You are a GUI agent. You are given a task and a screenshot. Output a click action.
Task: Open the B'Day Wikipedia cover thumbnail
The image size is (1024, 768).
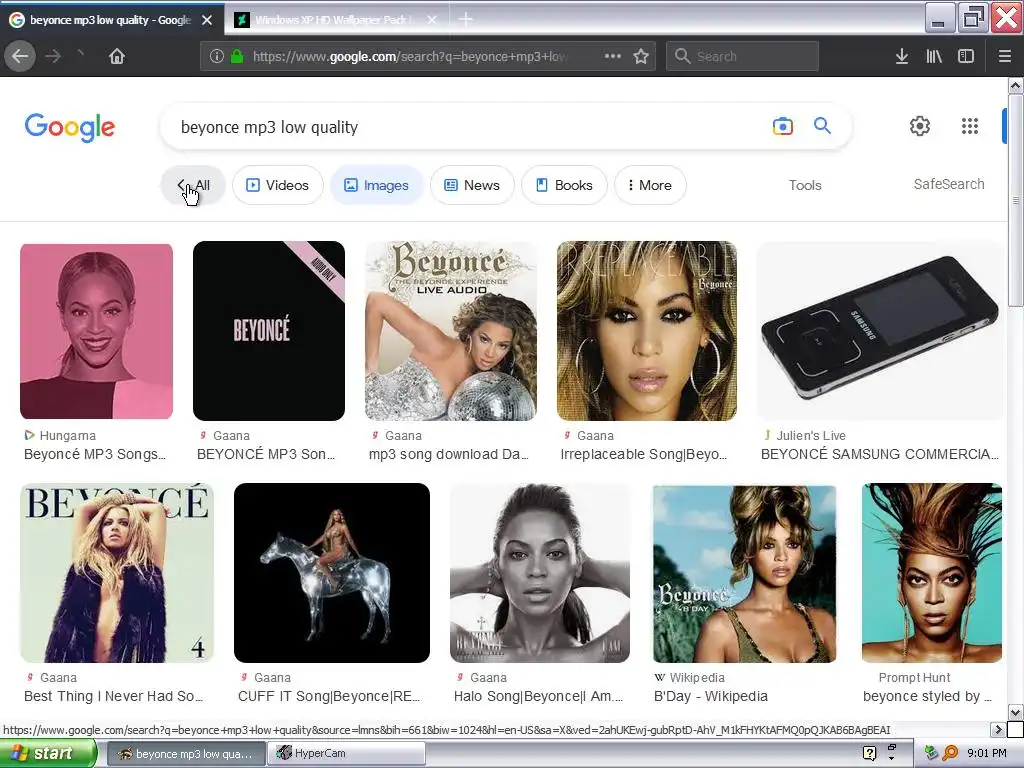(744, 573)
